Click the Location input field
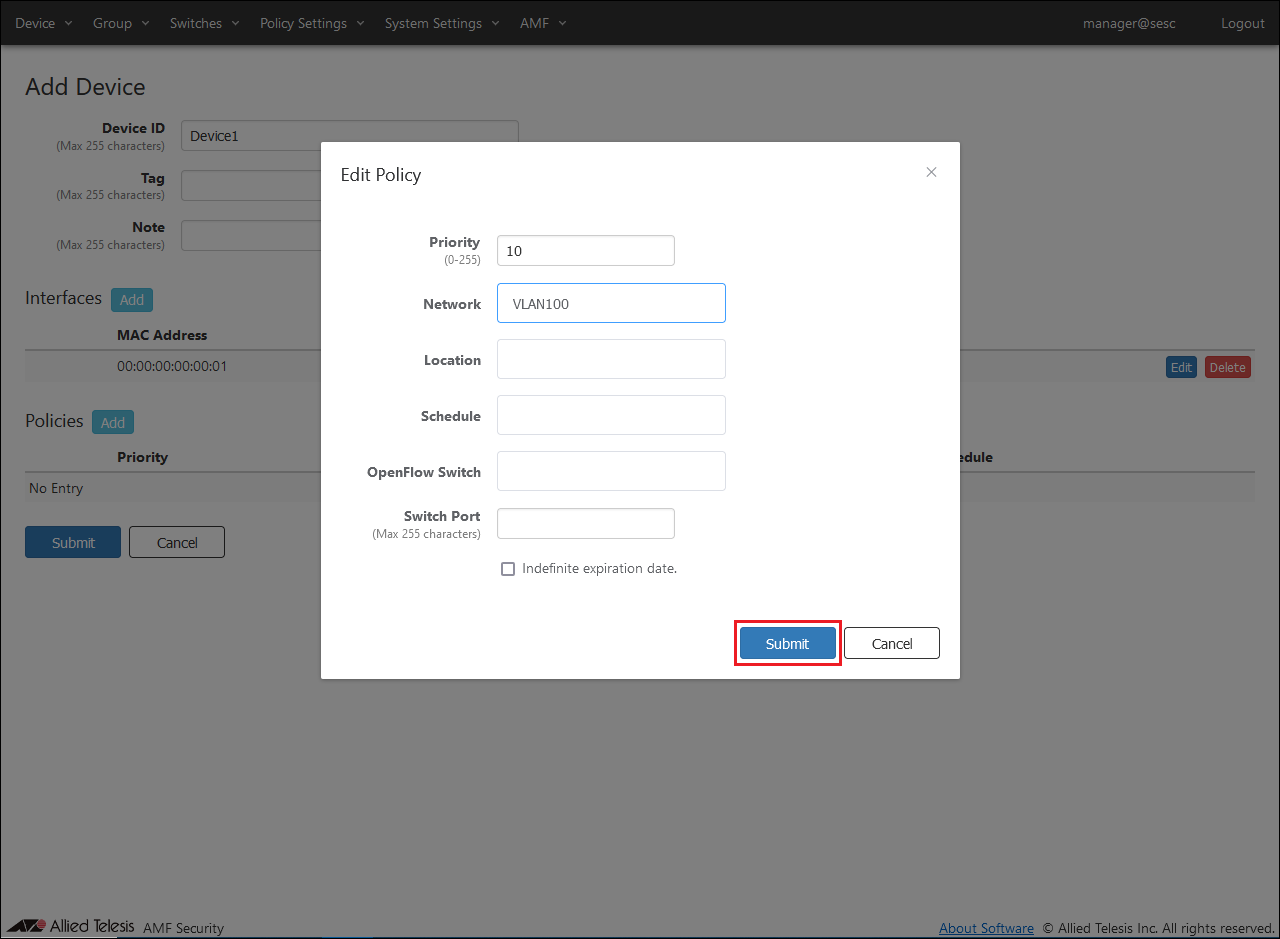Viewport: 1280px width, 939px height. tap(610, 359)
